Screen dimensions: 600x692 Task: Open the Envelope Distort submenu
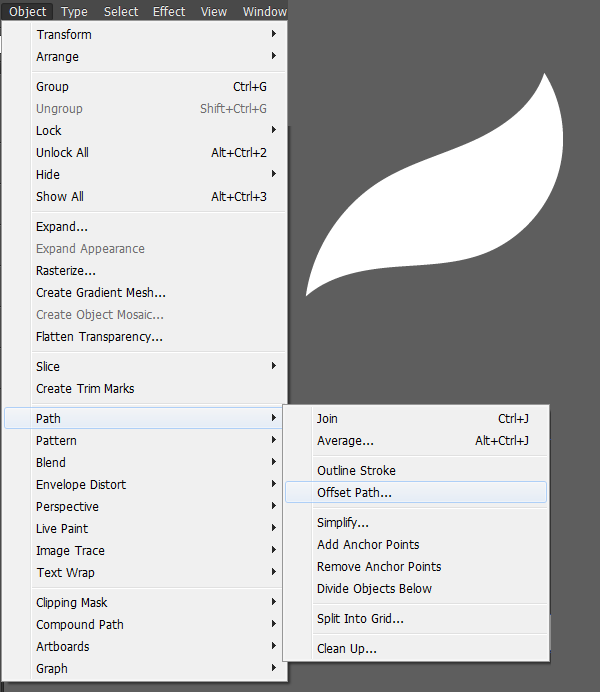pyautogui.click(x=81, y=484)
